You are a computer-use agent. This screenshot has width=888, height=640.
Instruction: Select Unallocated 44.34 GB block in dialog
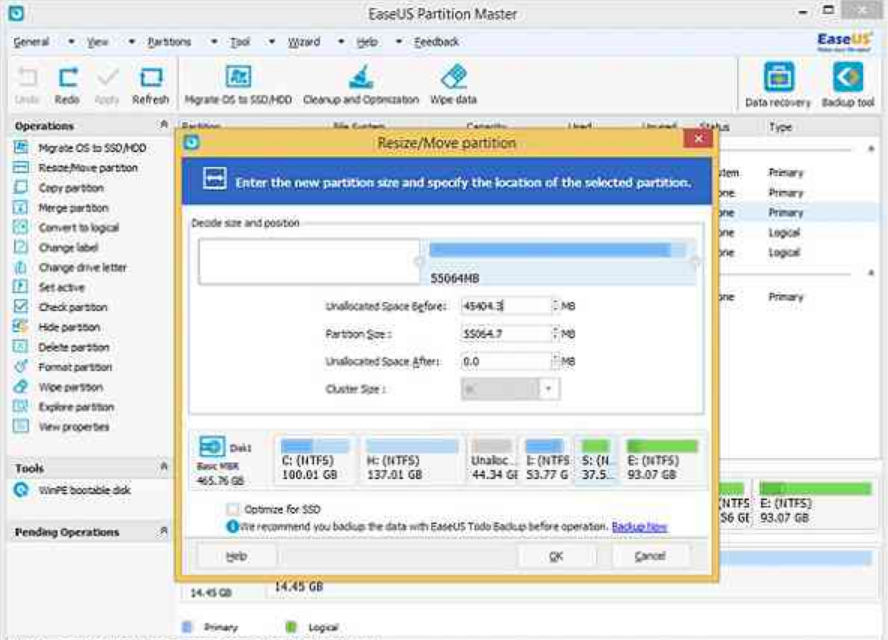click(493, 460)
